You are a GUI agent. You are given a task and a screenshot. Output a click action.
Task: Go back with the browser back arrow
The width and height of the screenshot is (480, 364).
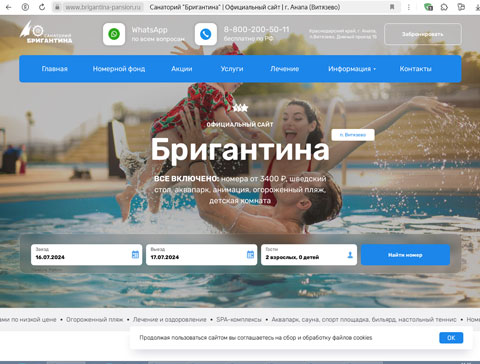click(8, 7)
